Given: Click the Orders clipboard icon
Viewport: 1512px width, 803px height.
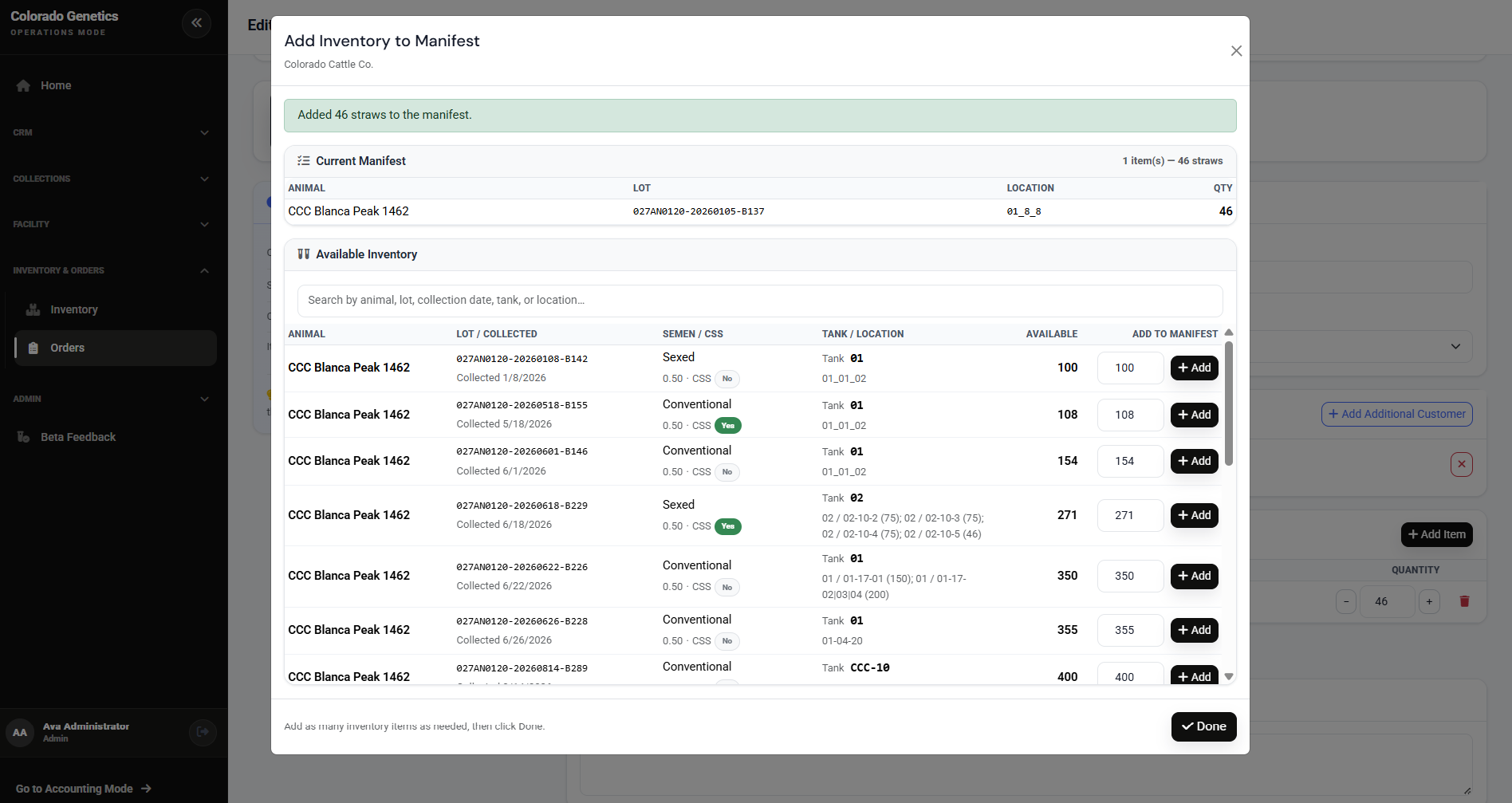Looking at the screenshot, I should pos(33,348).
